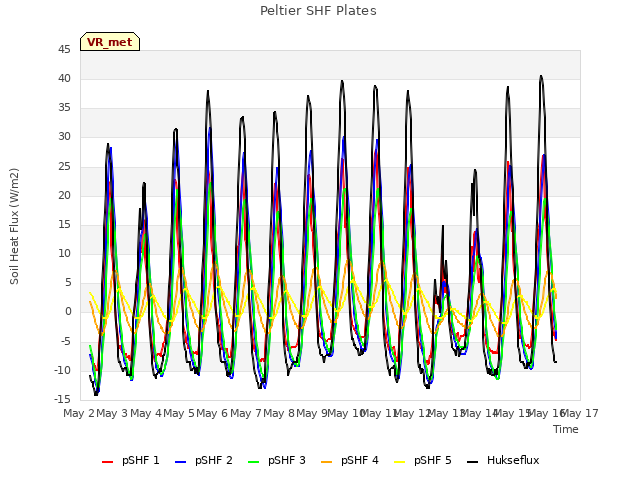Click the May 7 x-axis tick label
The width and height of the screenshot is (640, 480).
click(246, 413)
